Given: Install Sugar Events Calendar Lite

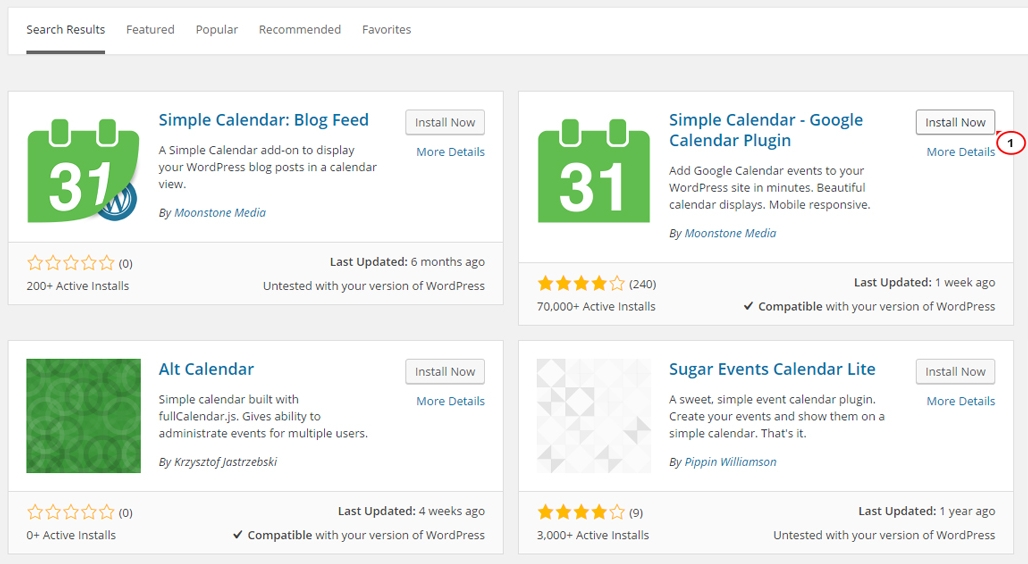Looking at the screenshot, I should 955,372.
